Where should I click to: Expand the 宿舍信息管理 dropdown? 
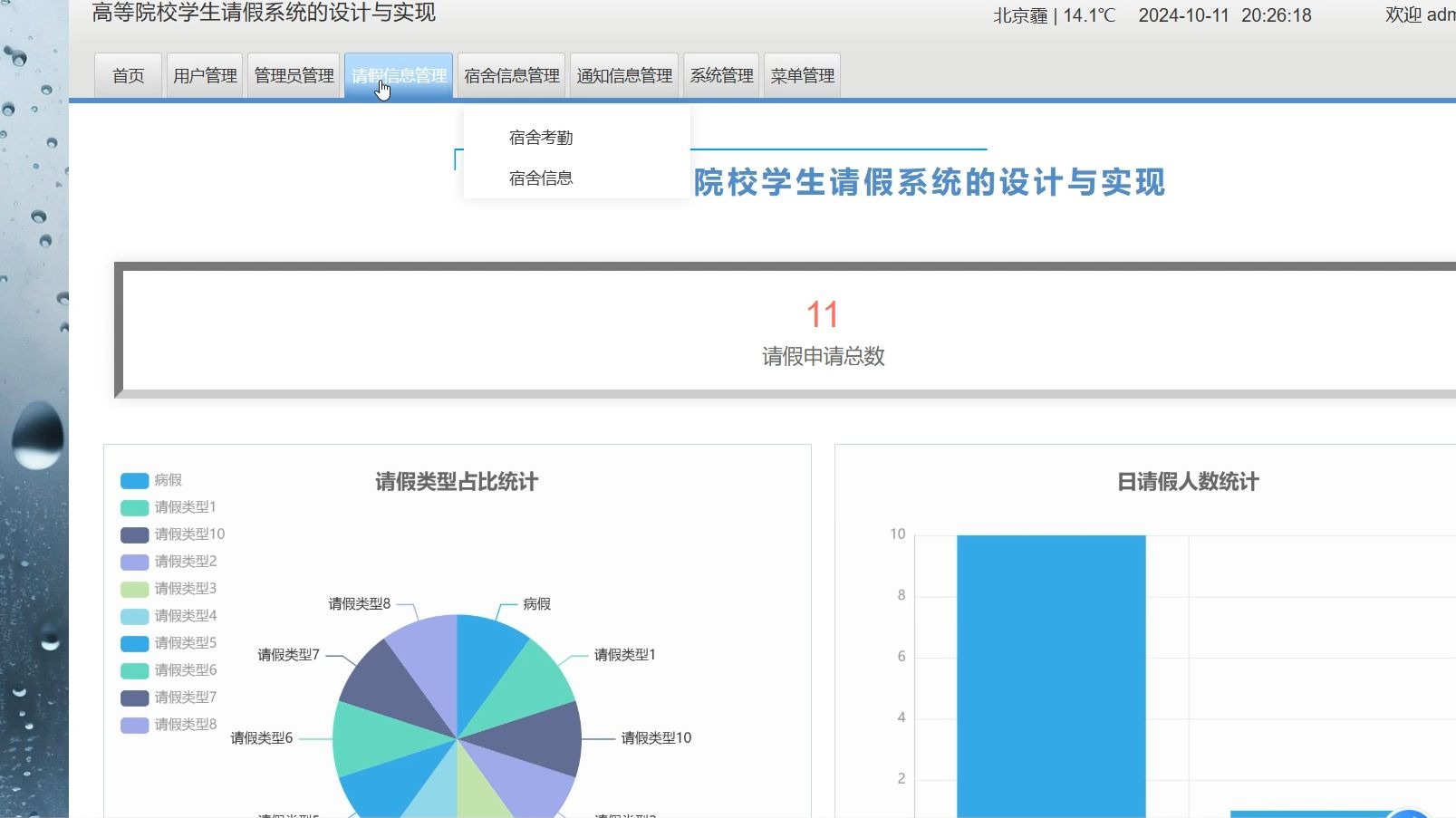tap(510, 75)
